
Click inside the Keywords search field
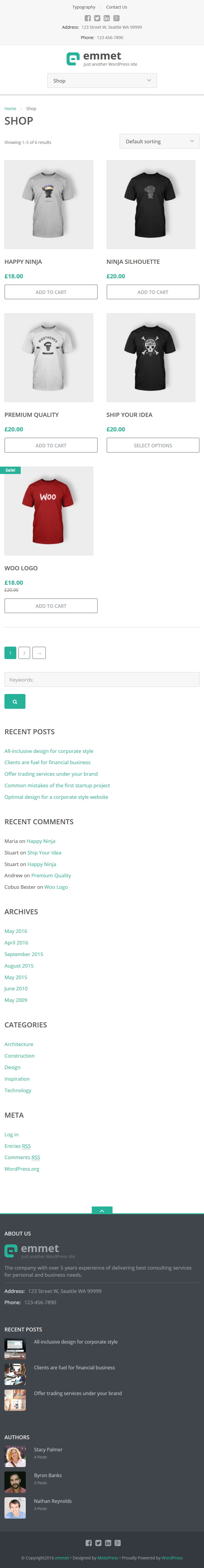102,679
